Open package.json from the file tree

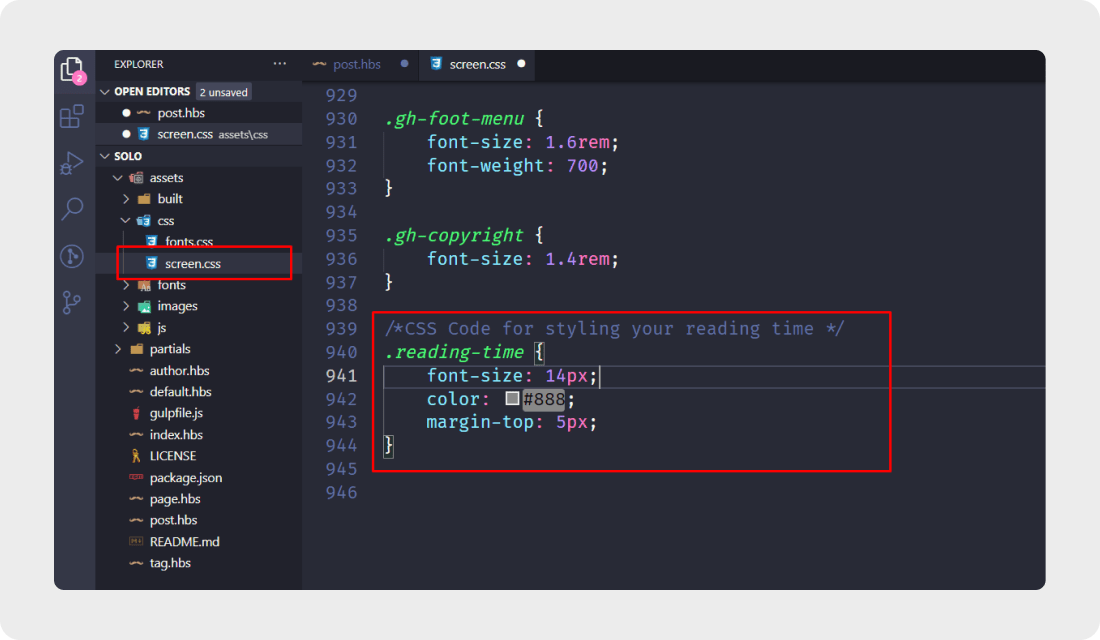coord(185,478)
